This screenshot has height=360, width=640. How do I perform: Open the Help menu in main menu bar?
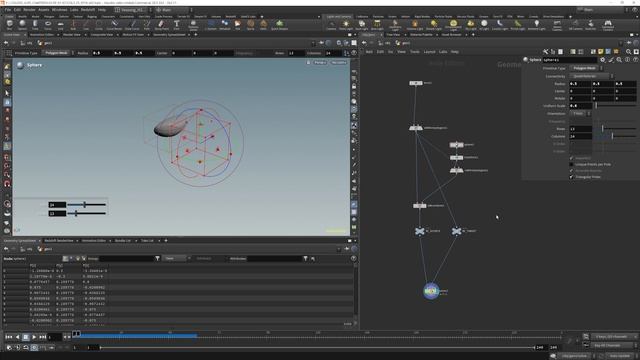(102, 10)
